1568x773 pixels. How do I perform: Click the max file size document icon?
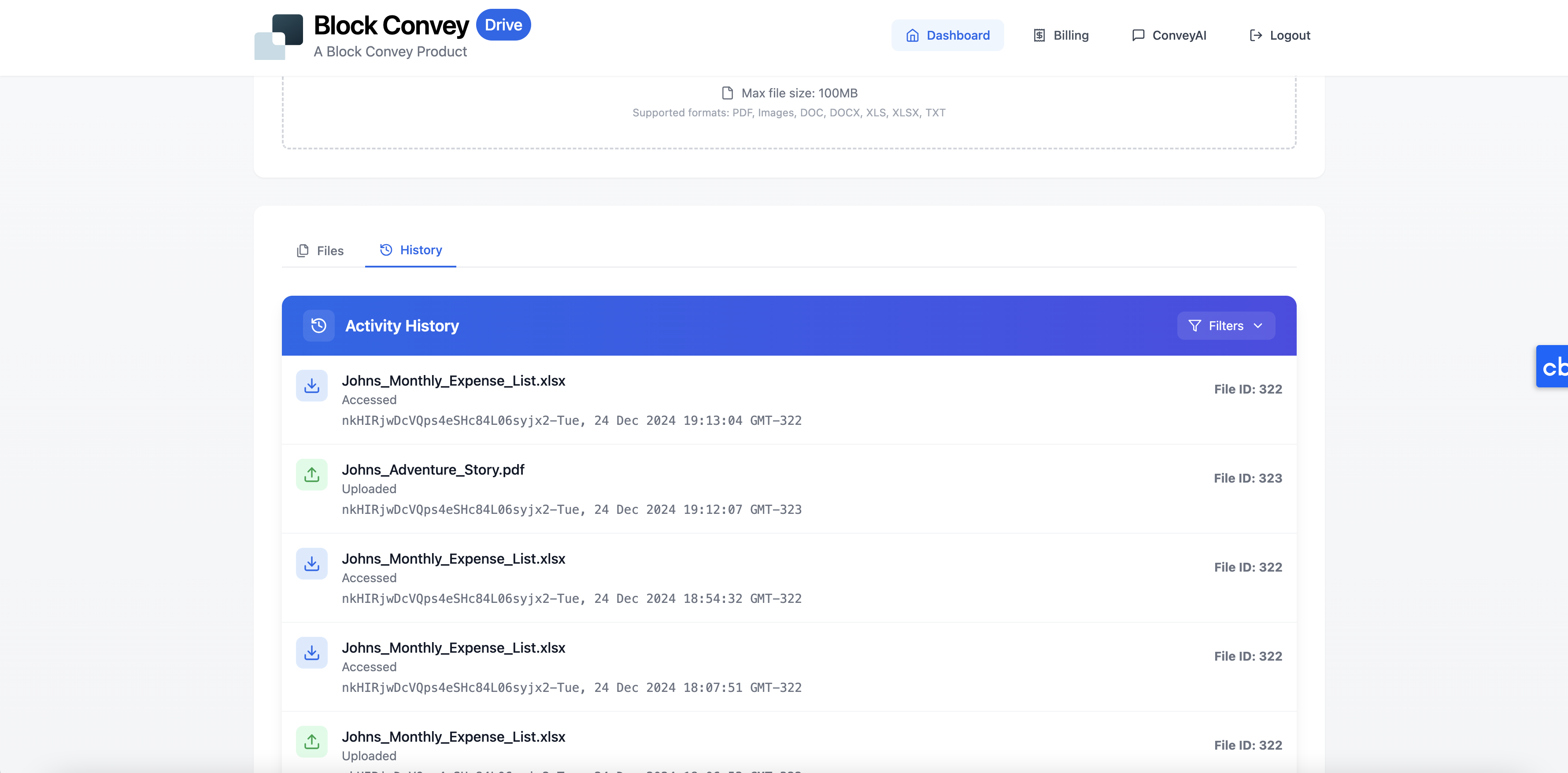pos(727,93)
